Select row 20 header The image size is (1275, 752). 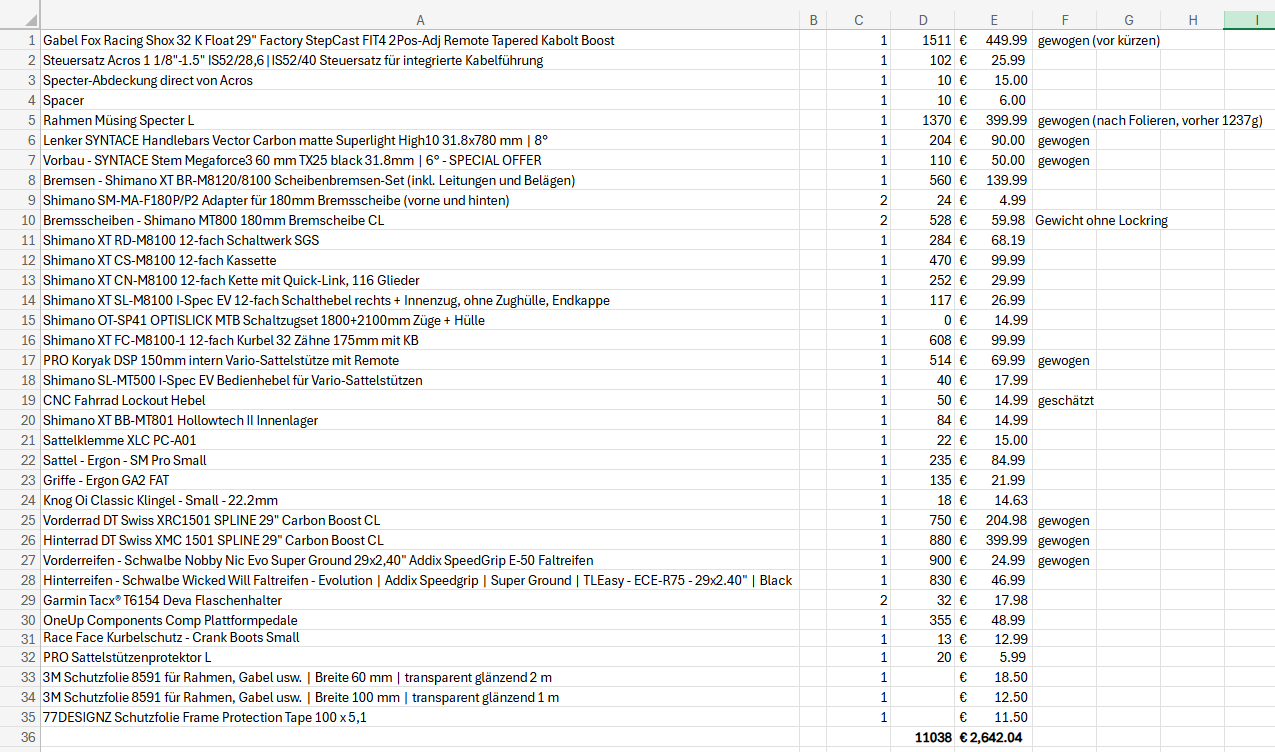click(x=20, y=420)
